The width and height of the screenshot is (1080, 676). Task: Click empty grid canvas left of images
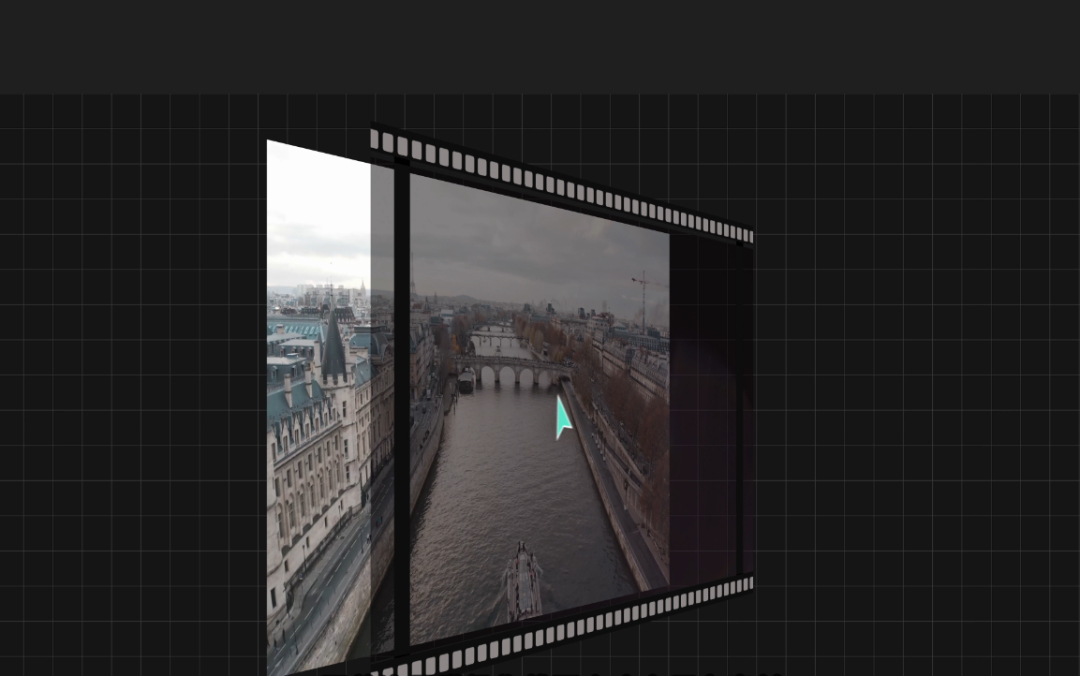pos(131,386)
